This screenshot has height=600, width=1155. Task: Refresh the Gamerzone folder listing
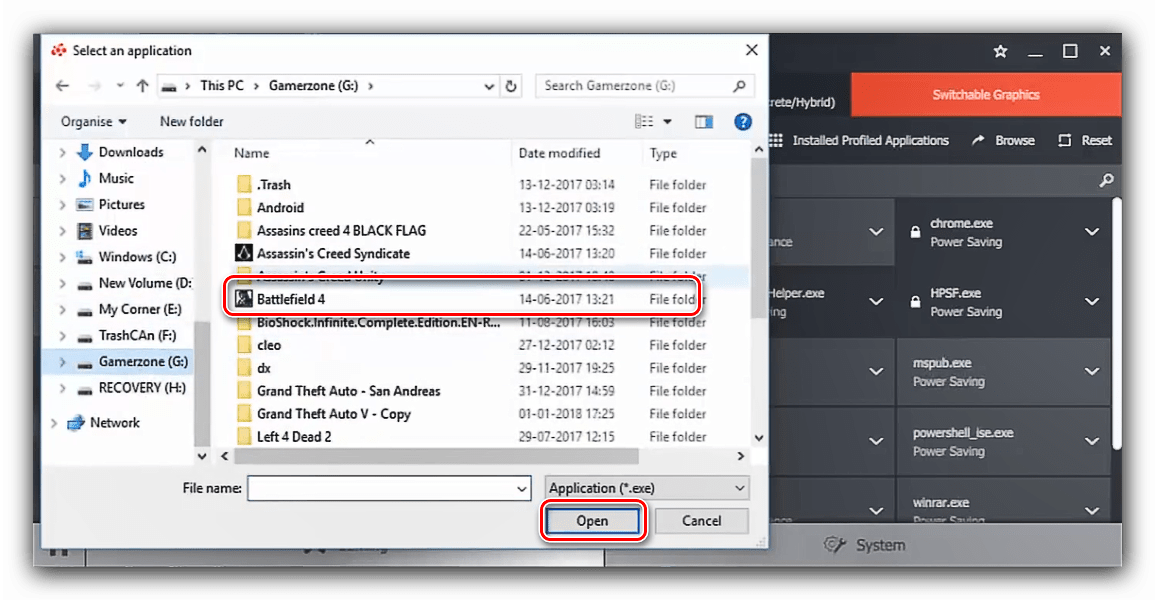pos(512,86)
